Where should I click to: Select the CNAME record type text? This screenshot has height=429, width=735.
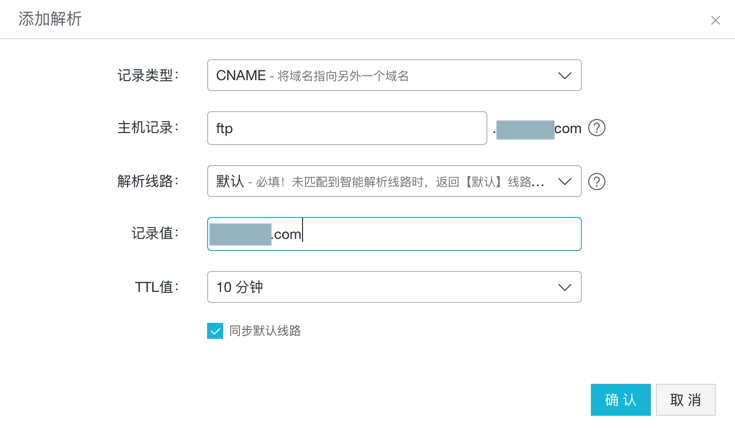click(241, 76)
